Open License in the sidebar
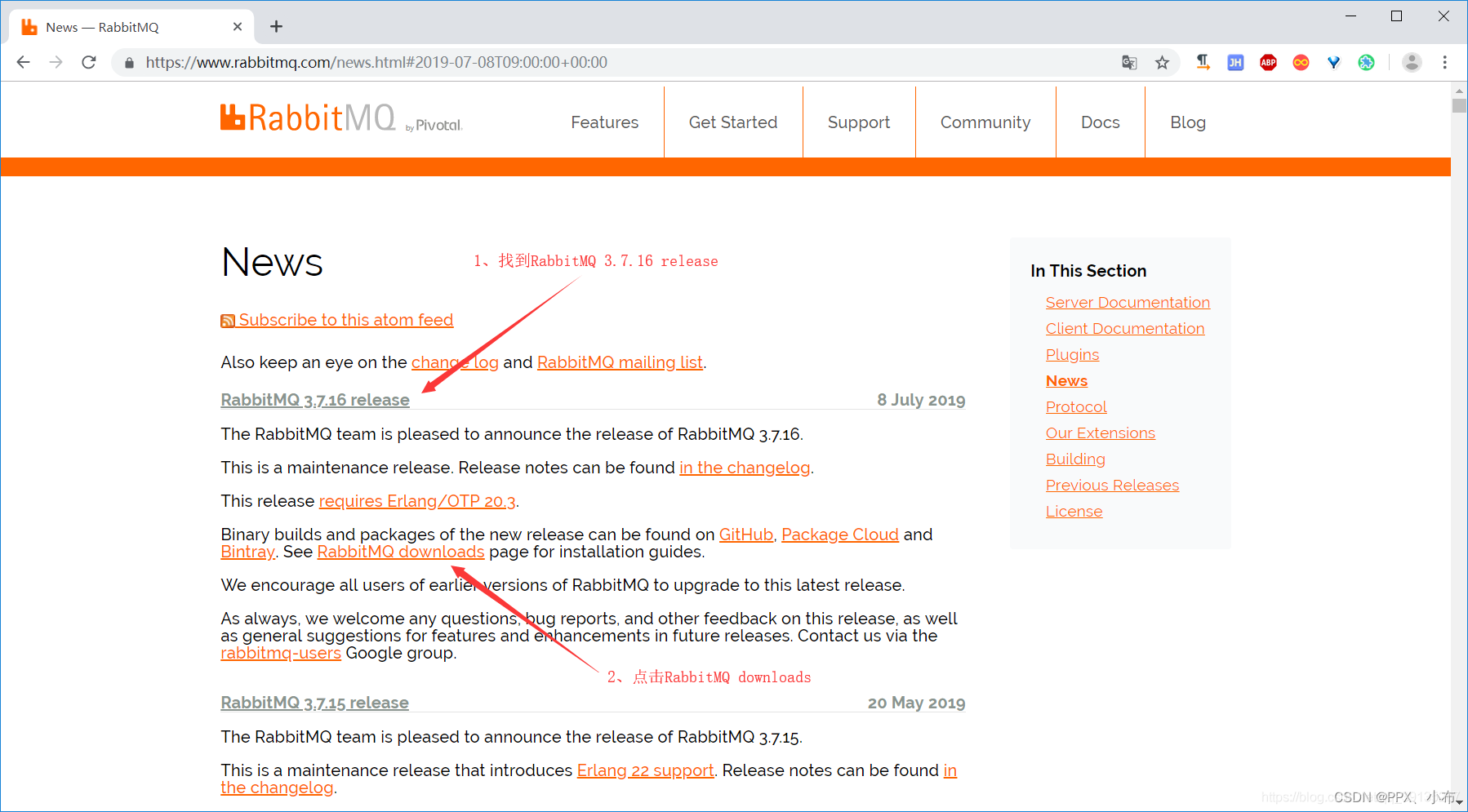 point(1074,512)
